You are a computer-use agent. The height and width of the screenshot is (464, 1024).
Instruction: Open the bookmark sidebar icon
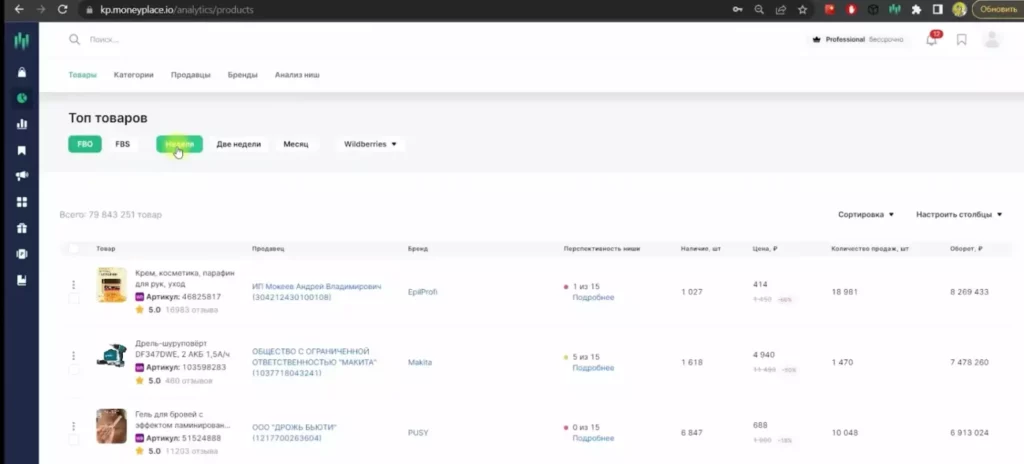(22, 150)
